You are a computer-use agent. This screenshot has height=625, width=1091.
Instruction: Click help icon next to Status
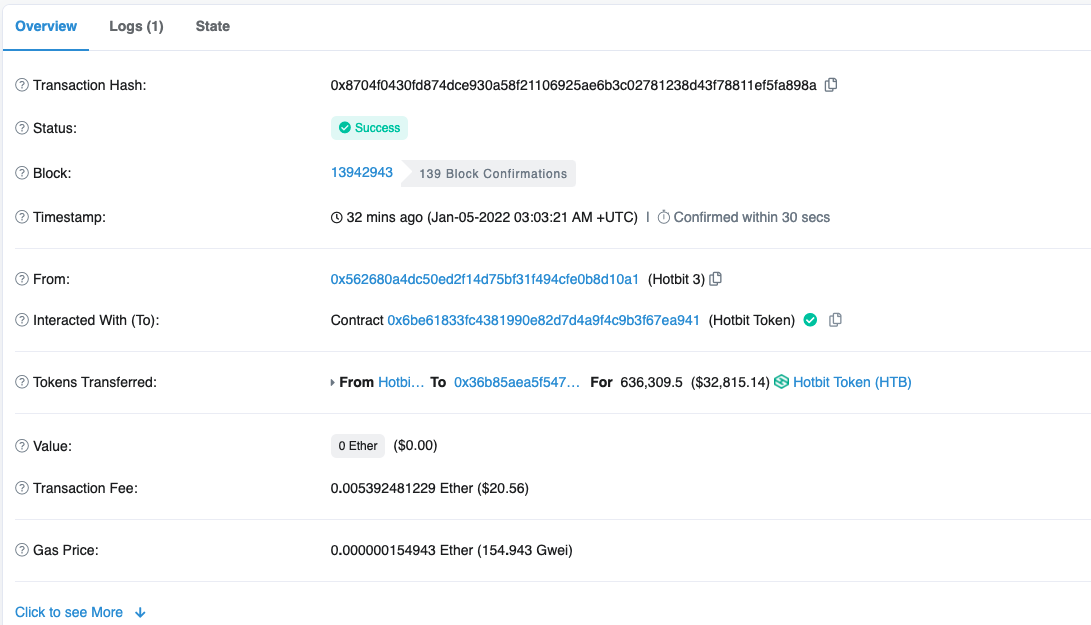[x=22, y=128]
